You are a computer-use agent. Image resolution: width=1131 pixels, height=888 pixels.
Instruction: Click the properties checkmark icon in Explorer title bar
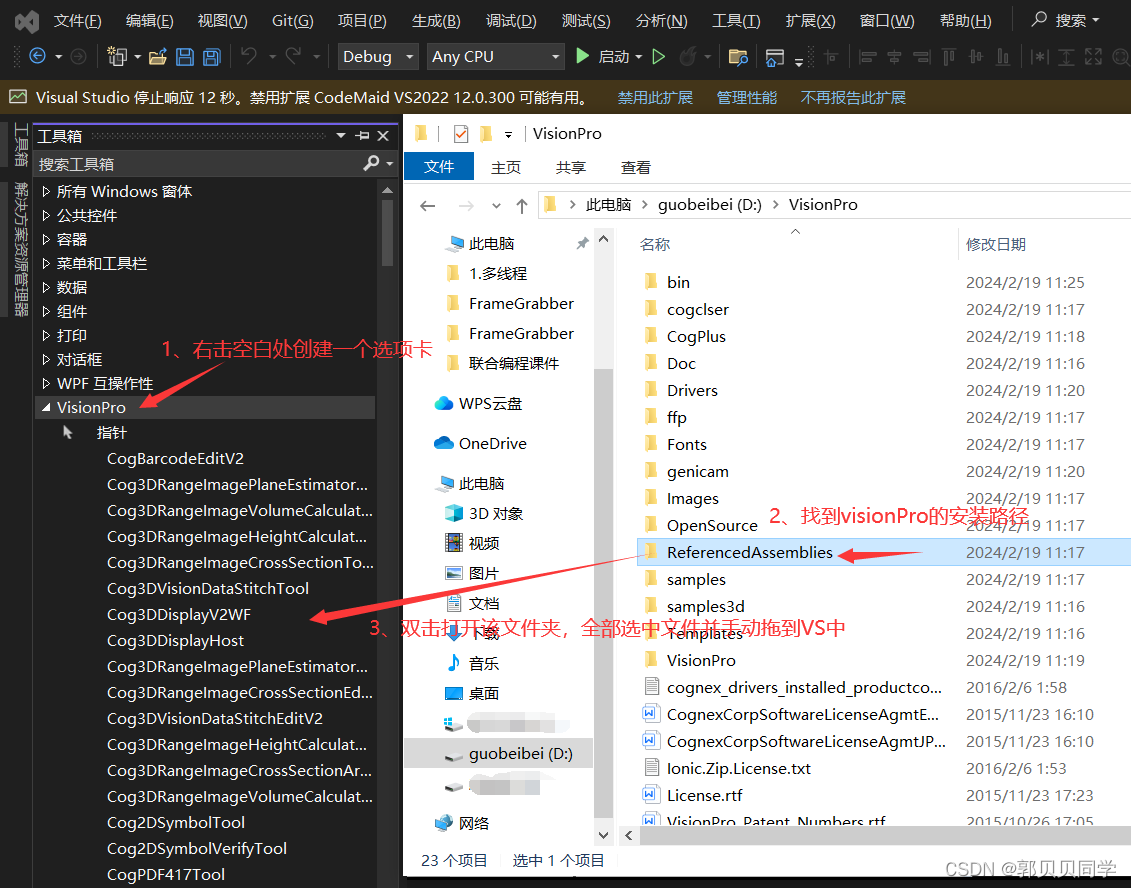tap(461, 133)
